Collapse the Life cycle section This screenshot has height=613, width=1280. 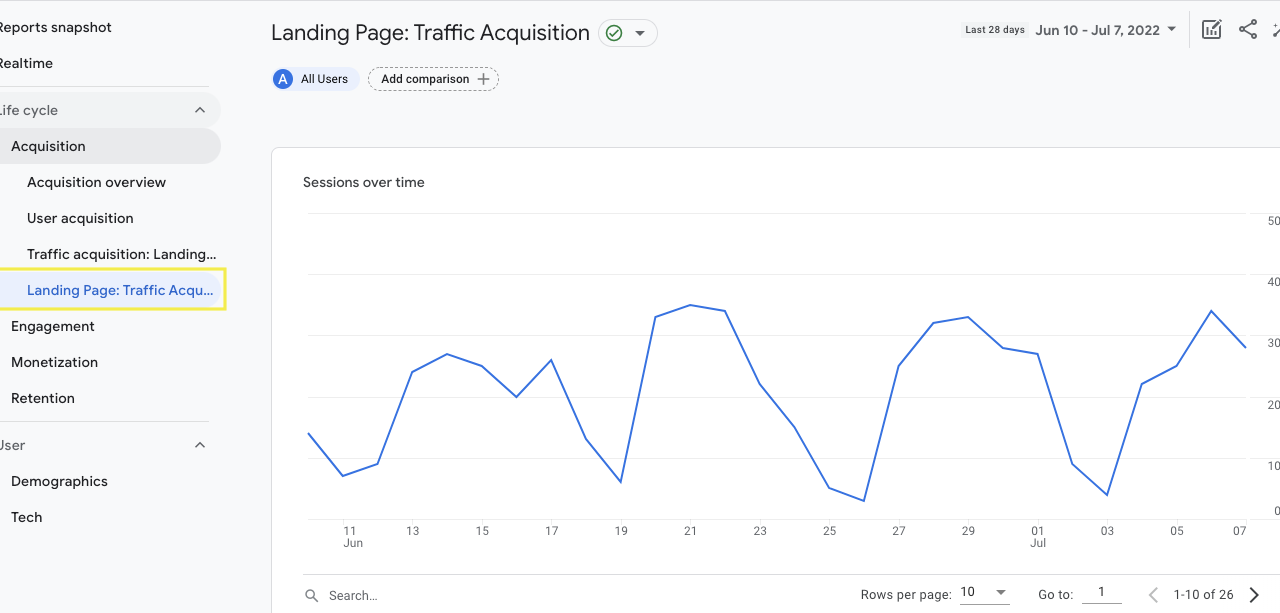tap(200, 110)
